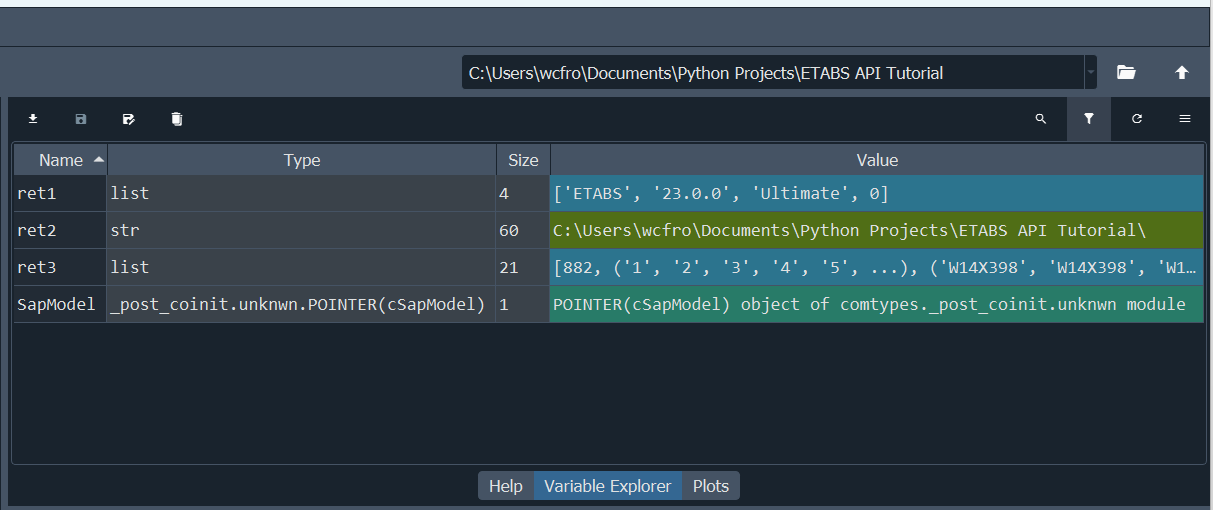This screenshot has width=1213, height=510.
Task: Click the Value column header
Action: click(877, 160)
